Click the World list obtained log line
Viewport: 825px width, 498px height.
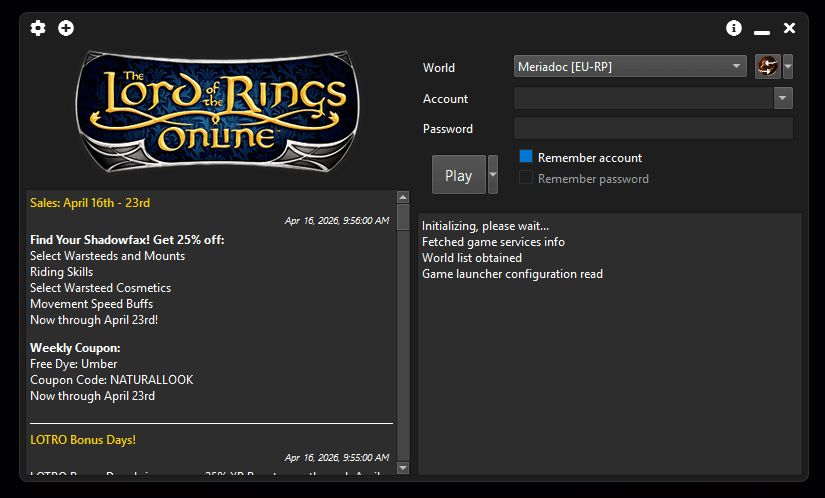pos(472,258)
